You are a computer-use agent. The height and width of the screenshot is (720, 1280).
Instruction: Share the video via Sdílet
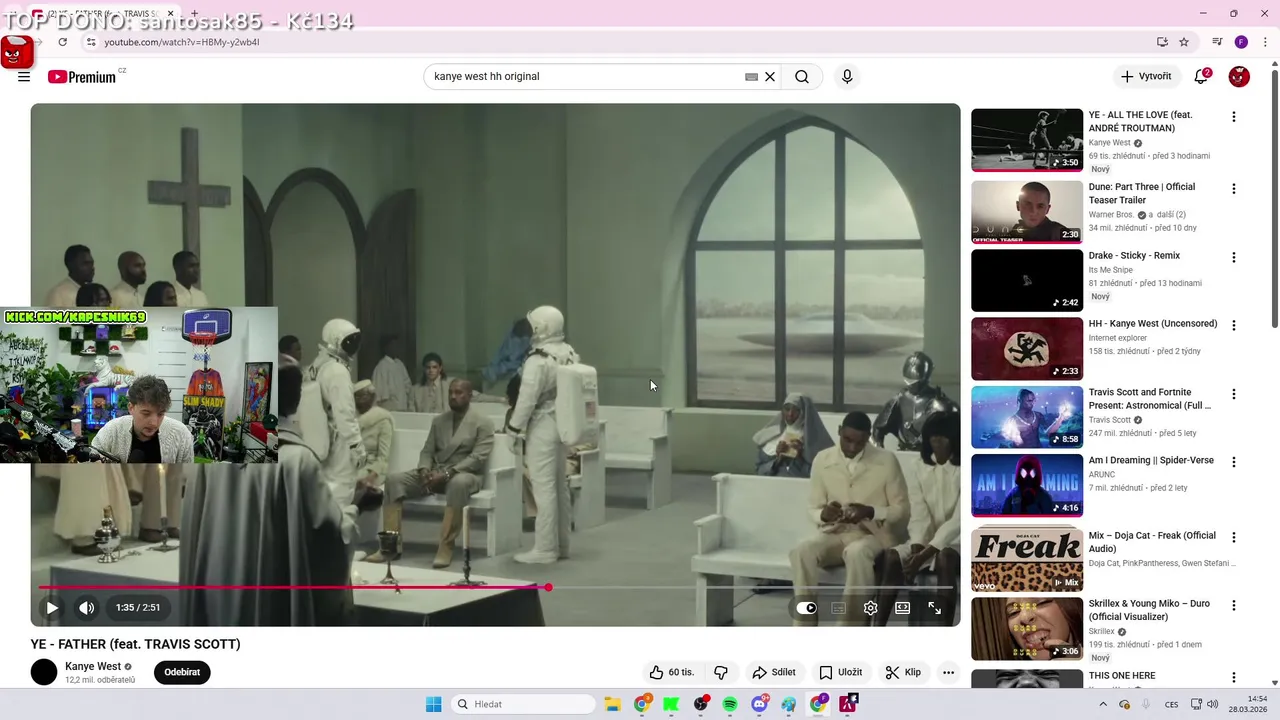point(774,673)
